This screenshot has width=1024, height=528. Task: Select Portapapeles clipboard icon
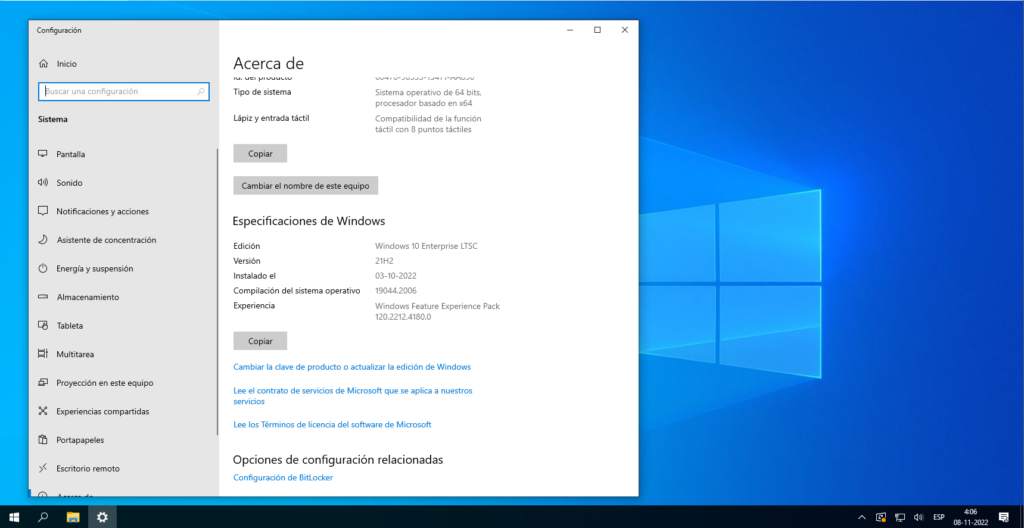(x=43, y=440)
